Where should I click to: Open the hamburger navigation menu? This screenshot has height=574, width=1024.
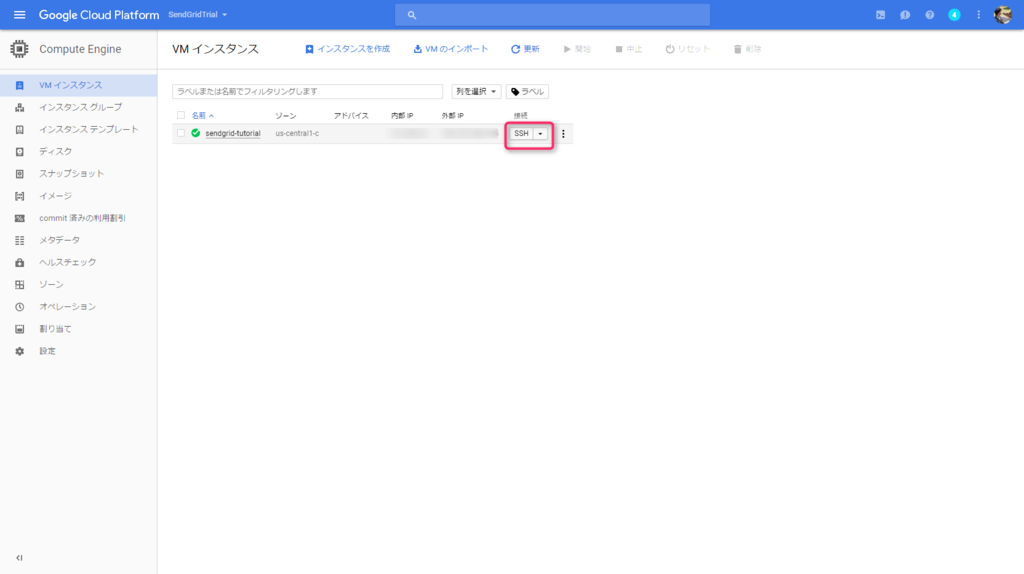(x=20, y=14)
